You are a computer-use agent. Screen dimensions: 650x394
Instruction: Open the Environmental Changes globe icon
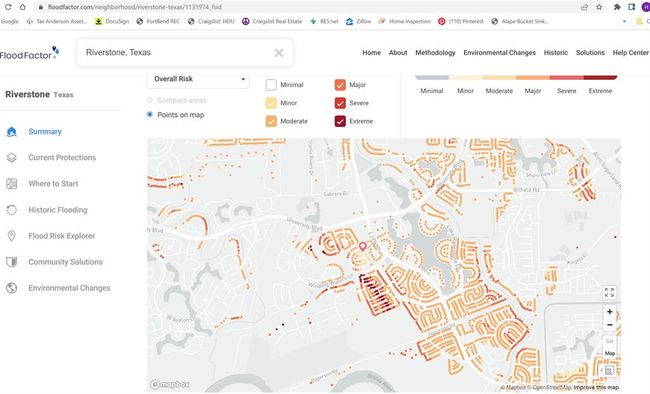[12, 288]
